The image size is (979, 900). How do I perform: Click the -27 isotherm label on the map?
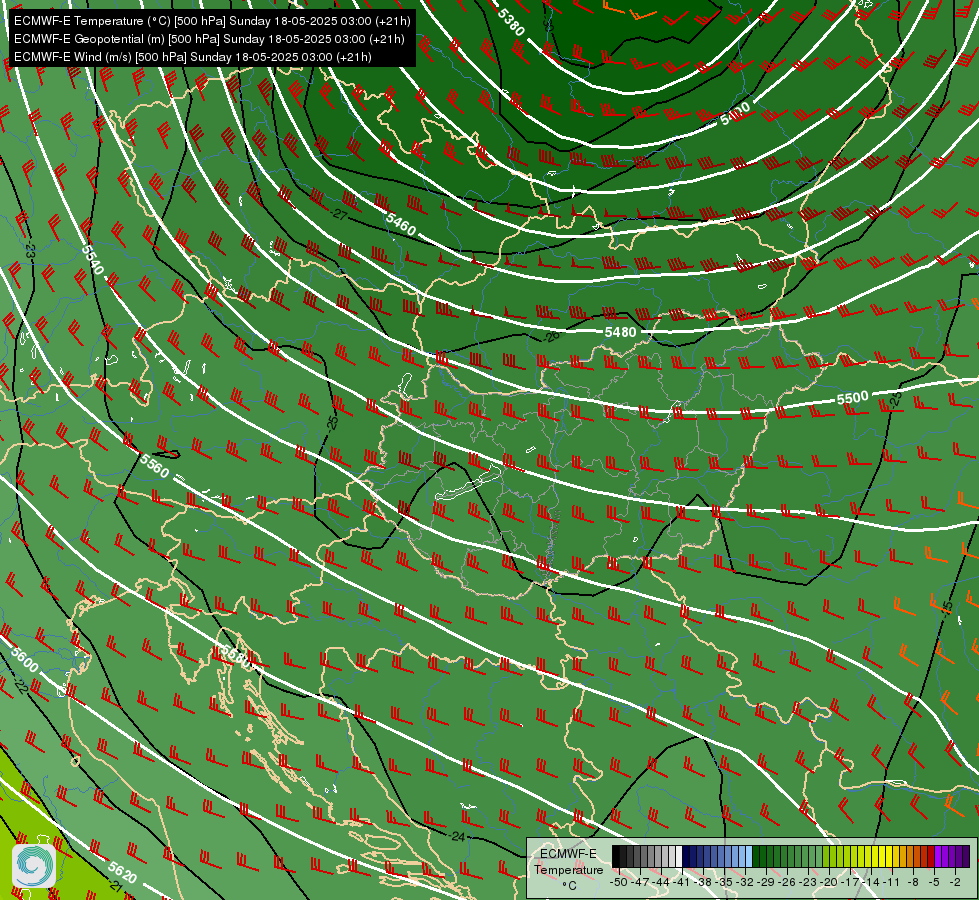pos(339,215)
